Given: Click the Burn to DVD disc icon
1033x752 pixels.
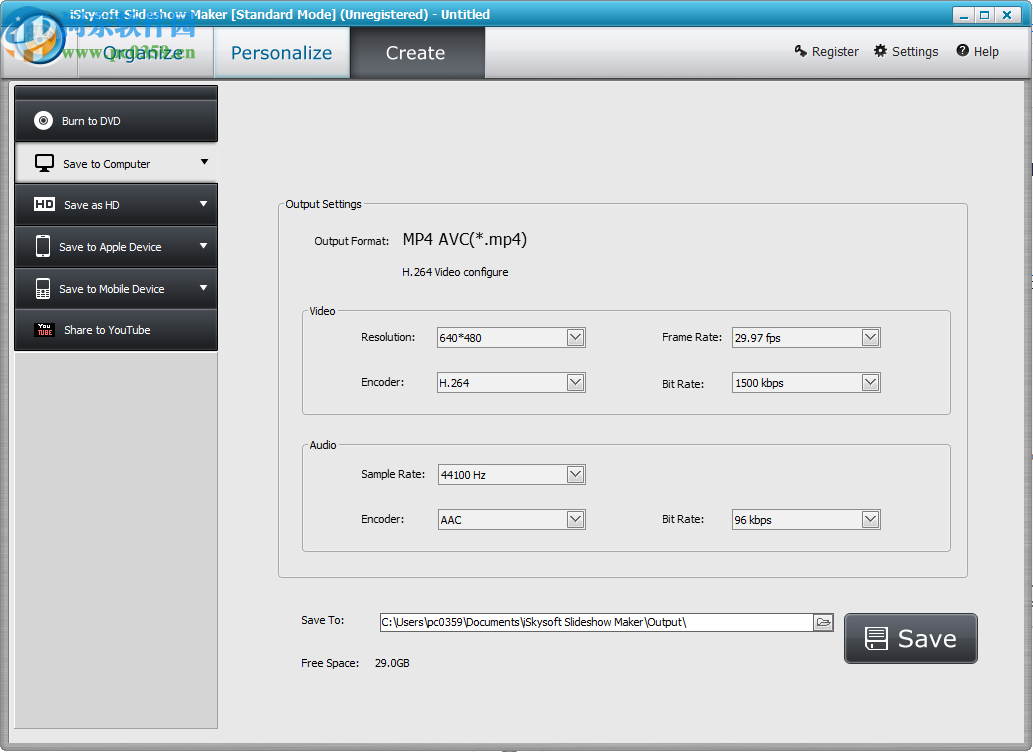Looking at the screenshot, I should (x=43, y=121).
